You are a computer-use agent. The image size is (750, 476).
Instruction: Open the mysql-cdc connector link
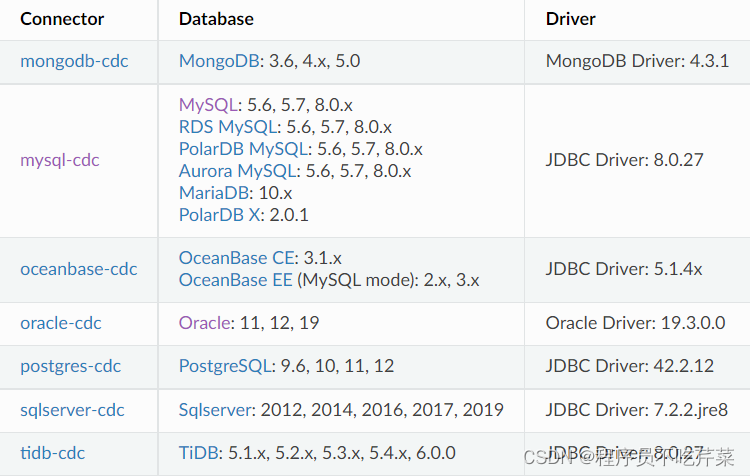coord(60,160)
